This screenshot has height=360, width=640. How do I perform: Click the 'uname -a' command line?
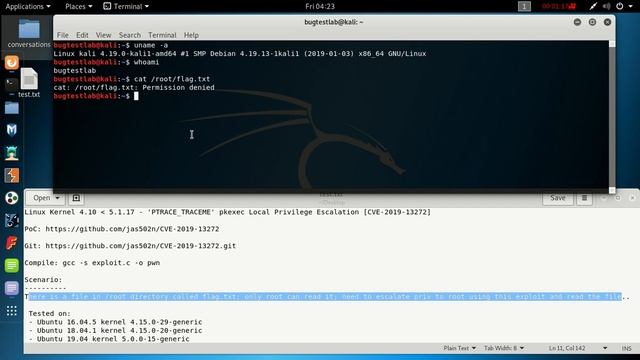click(x=111, y=45)
